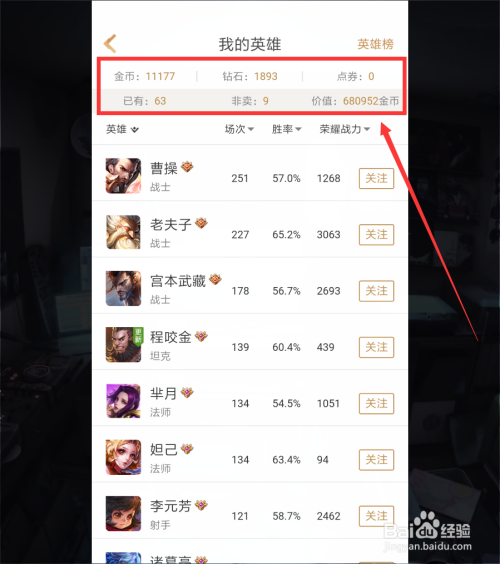Tap 芈月 hero portrait

[123, 401]
